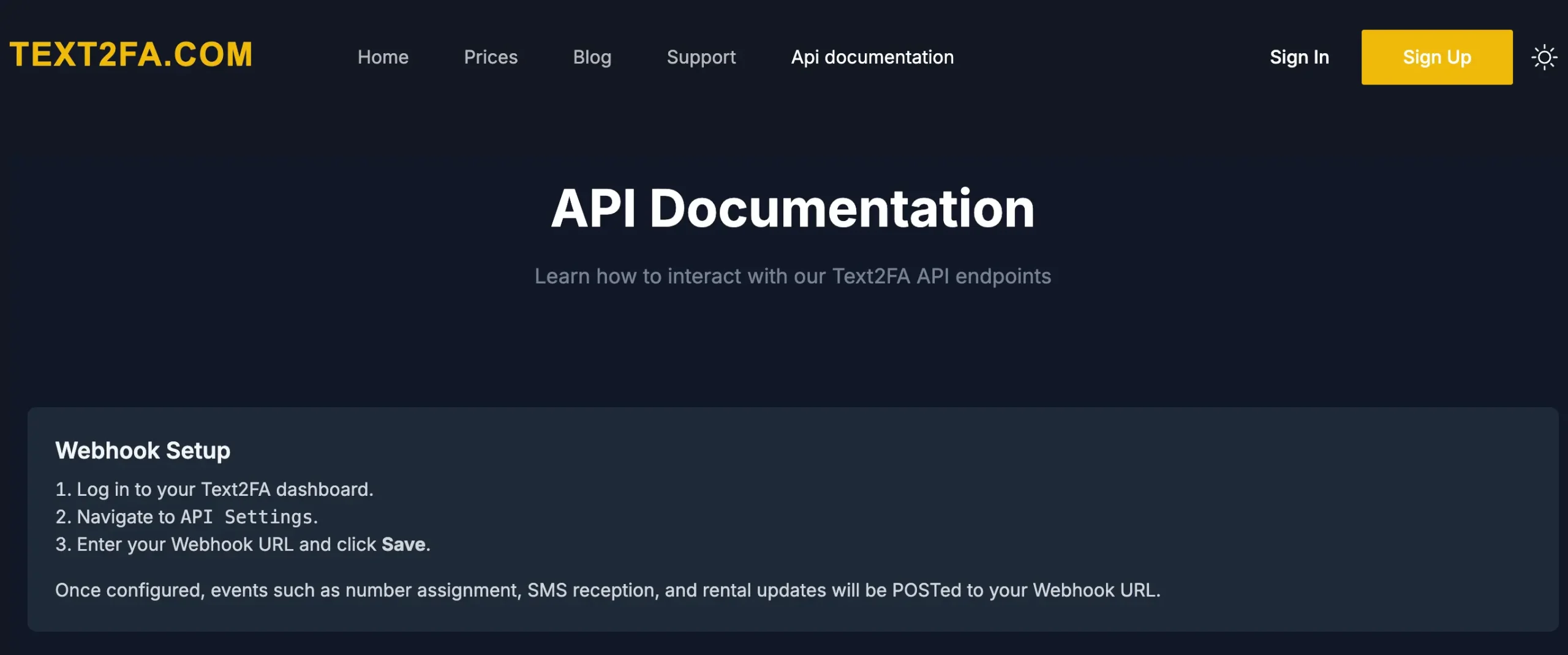
Task: Click the Sign In link
Action: [1298, 57]
